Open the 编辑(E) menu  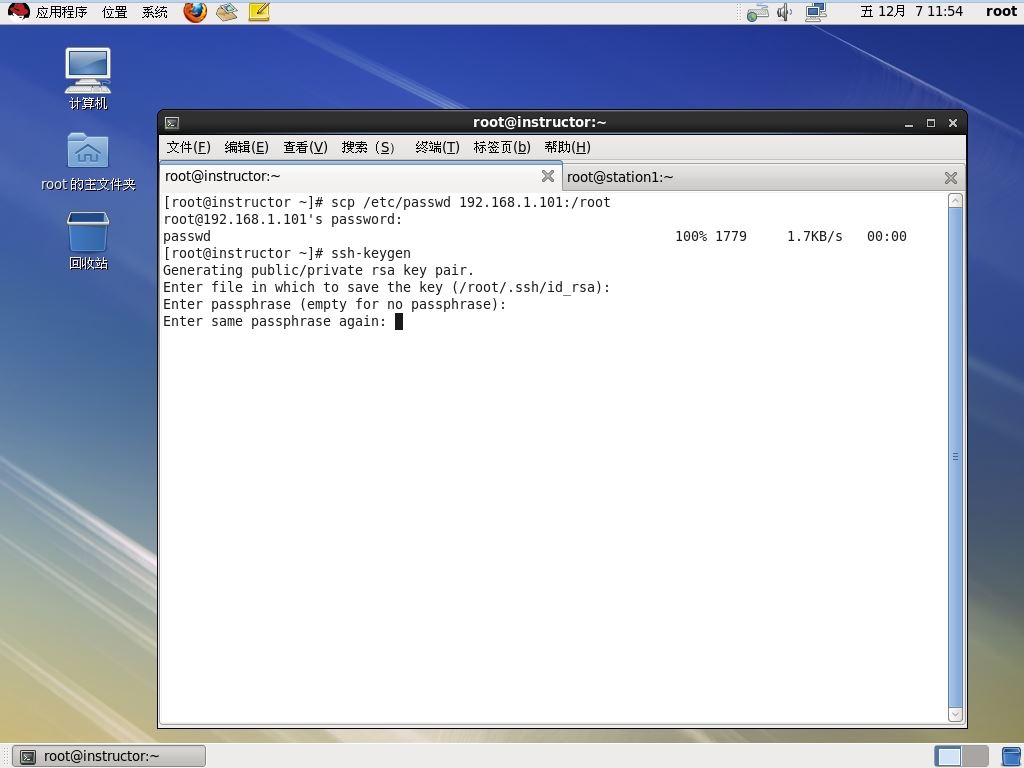246,147
